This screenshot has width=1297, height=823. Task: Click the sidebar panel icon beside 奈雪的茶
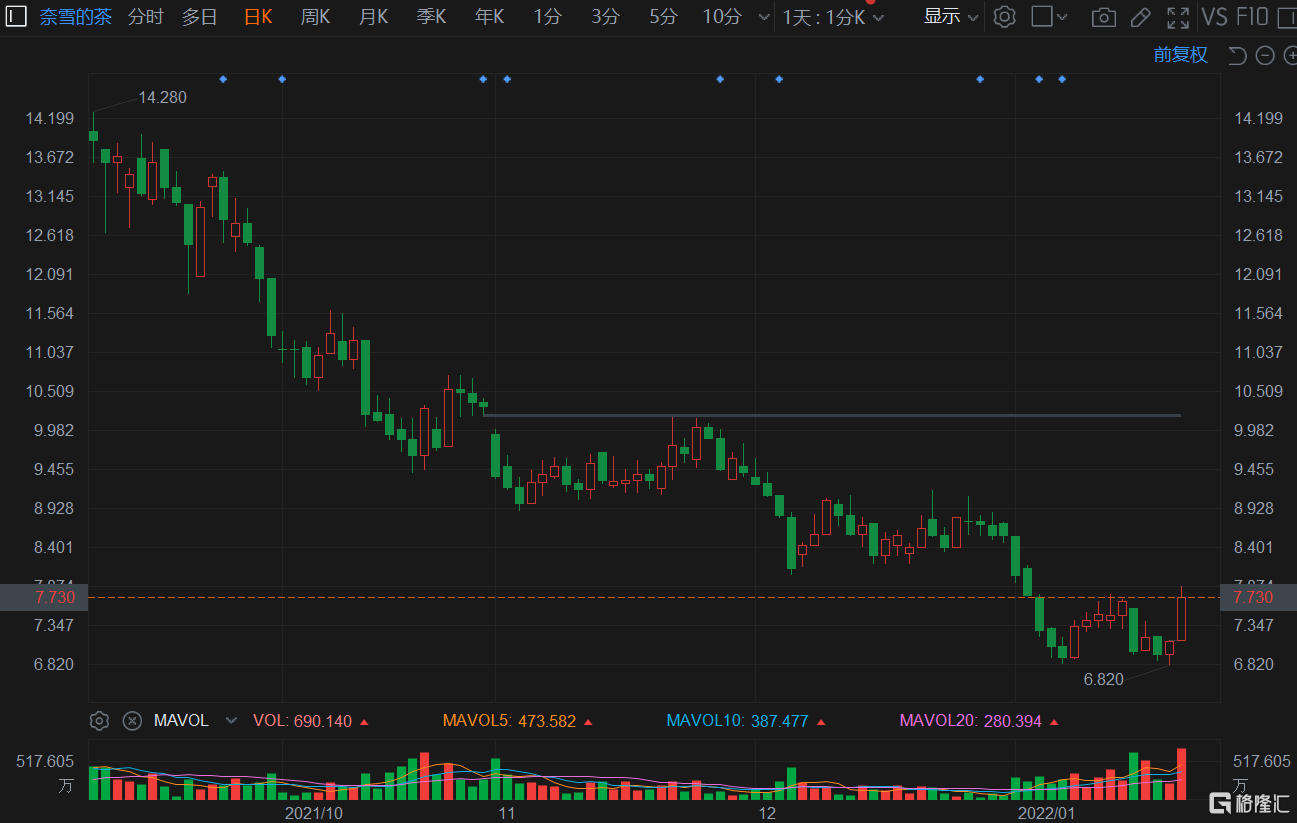click(15, 17)
